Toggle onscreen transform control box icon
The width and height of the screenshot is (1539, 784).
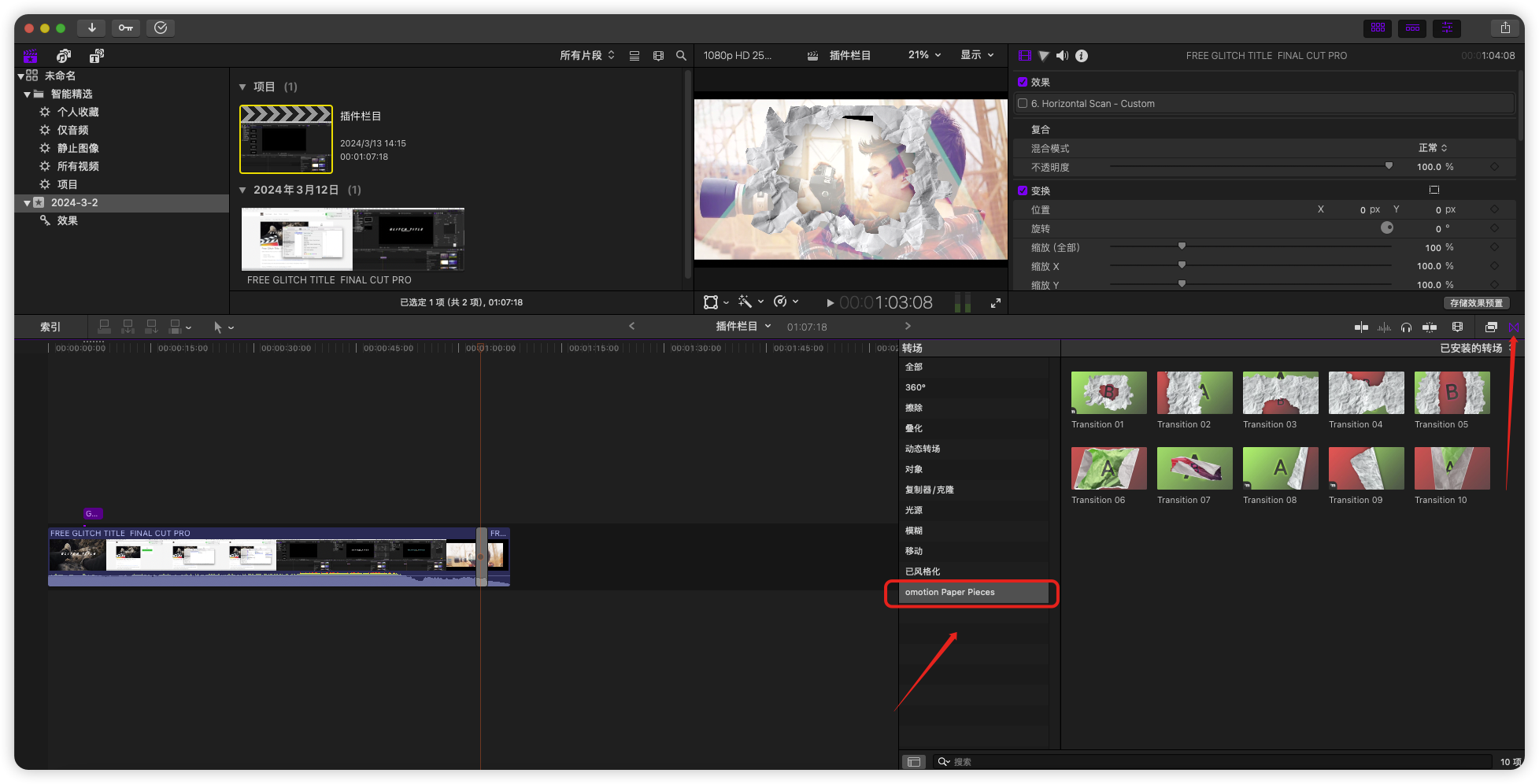pos(1434,190)
